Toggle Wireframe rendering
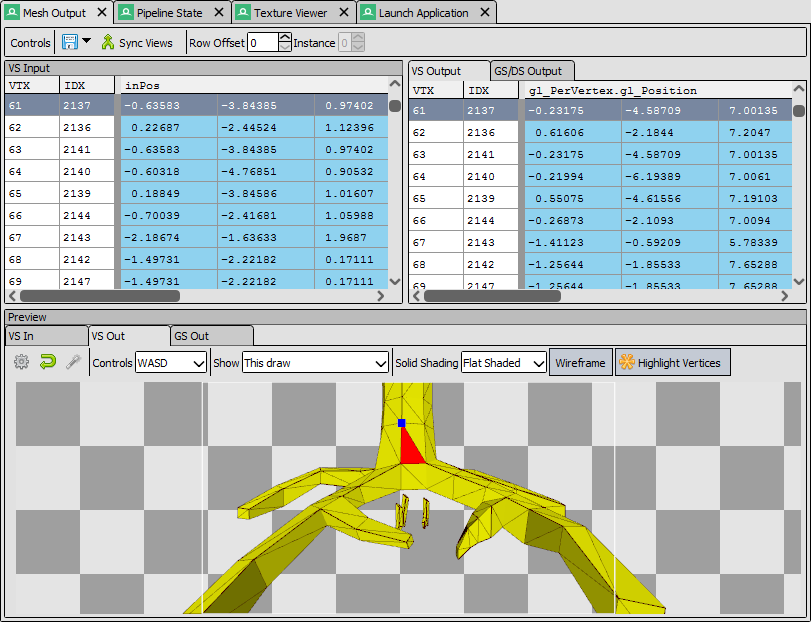Screen dimensions: 811x622 click(580, 362)
